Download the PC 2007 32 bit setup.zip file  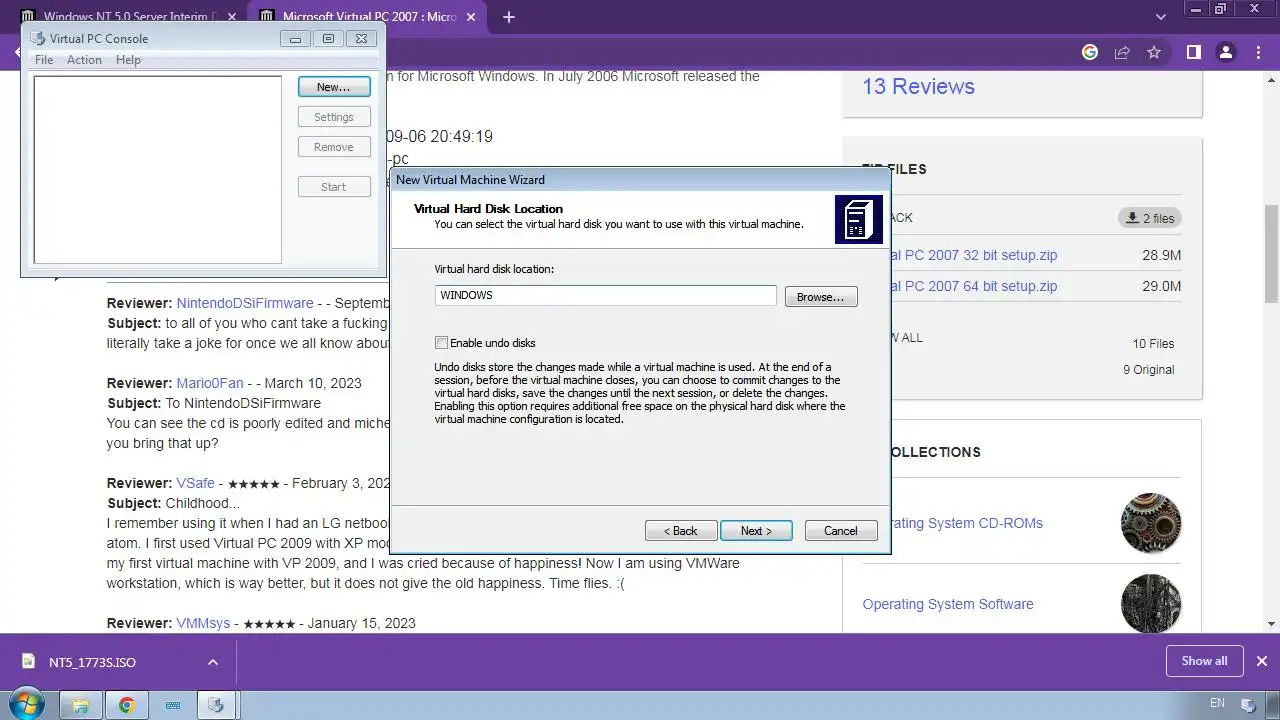point(973,255)
